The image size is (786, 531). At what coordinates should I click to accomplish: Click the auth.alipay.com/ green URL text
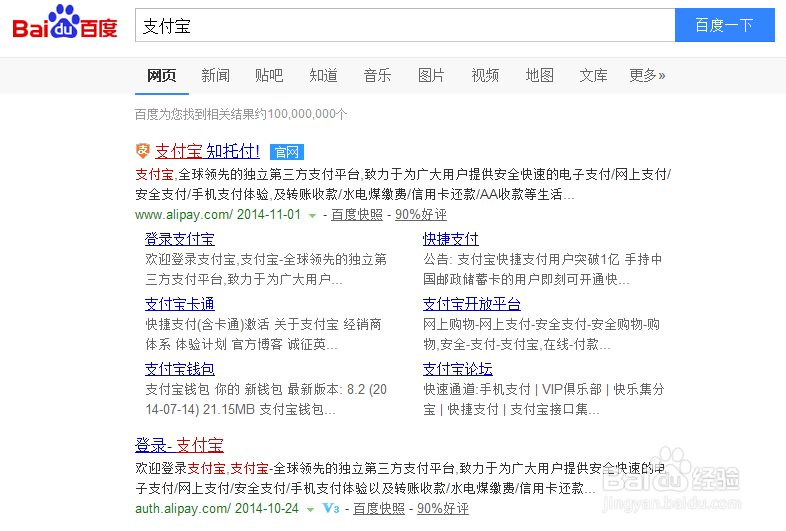pyautogui.click(x=183, y=508)
